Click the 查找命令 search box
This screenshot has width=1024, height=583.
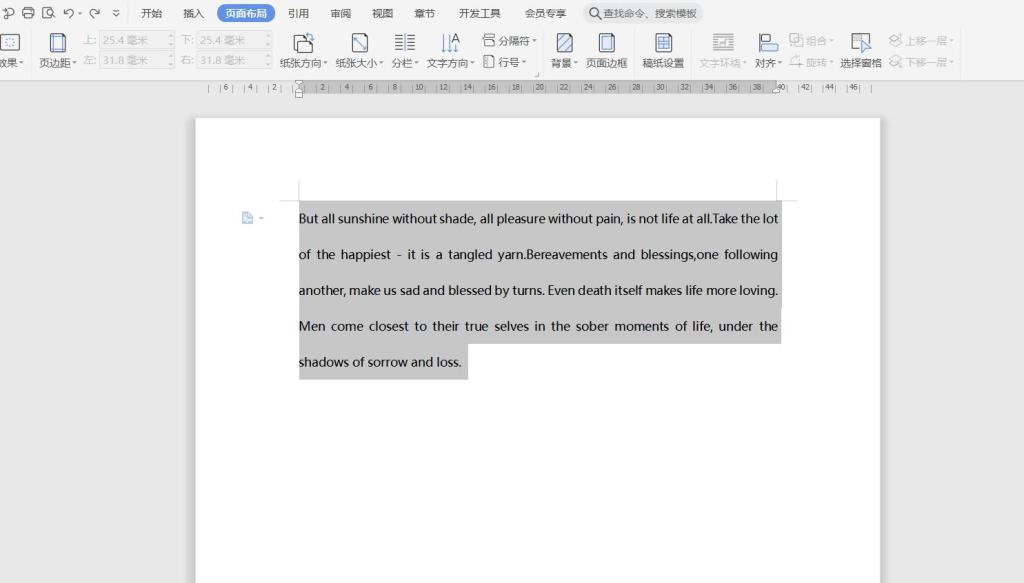[643, 14]
